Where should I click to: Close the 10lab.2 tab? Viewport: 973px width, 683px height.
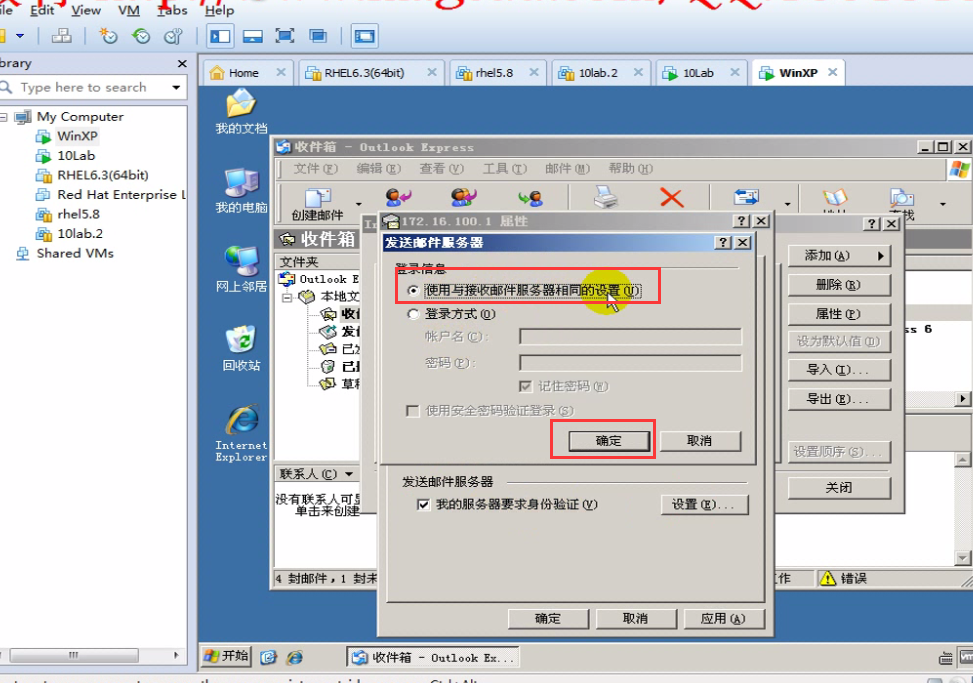pos(638,73)
